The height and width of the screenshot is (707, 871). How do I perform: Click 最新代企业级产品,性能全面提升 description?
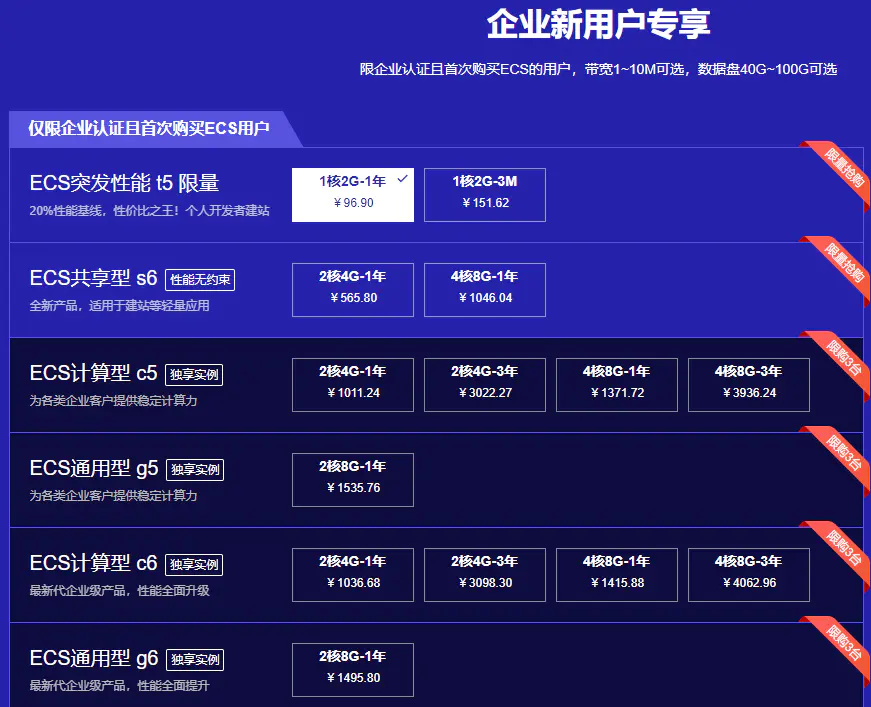click(x=119, y=686)
